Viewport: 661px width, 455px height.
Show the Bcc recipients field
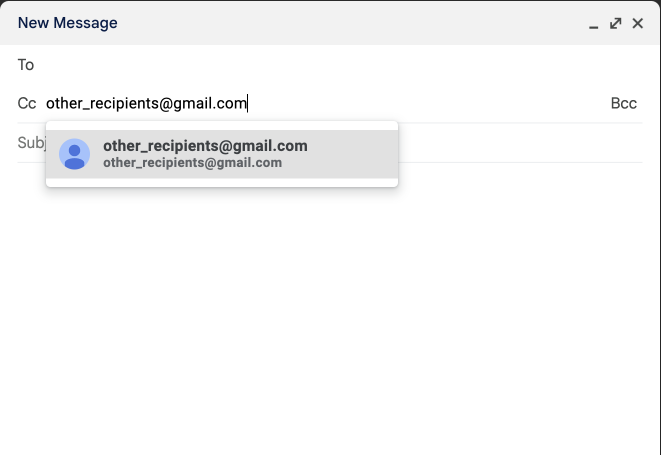pos(623,103)
